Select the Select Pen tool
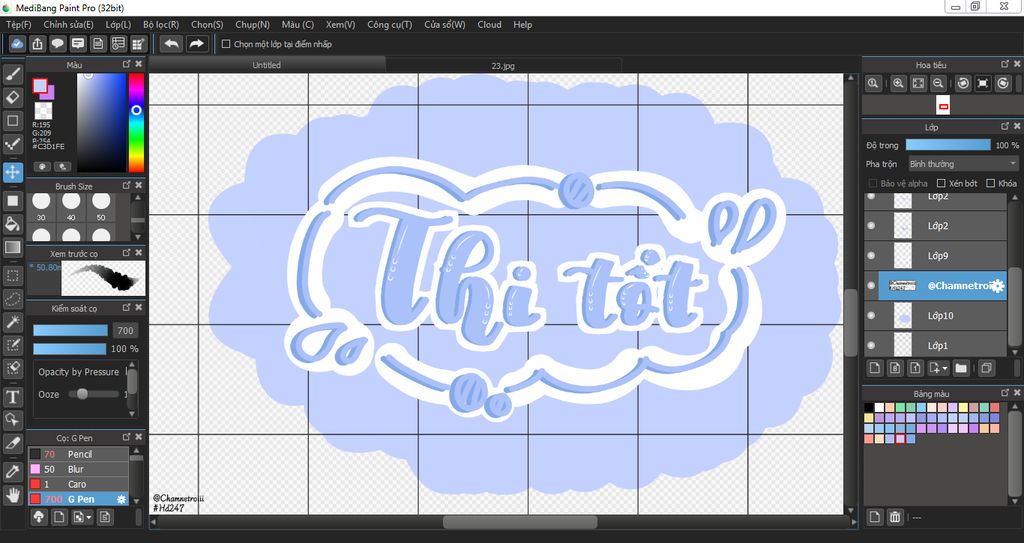Viewport: 1024px width, 543px height. (12, 345)
